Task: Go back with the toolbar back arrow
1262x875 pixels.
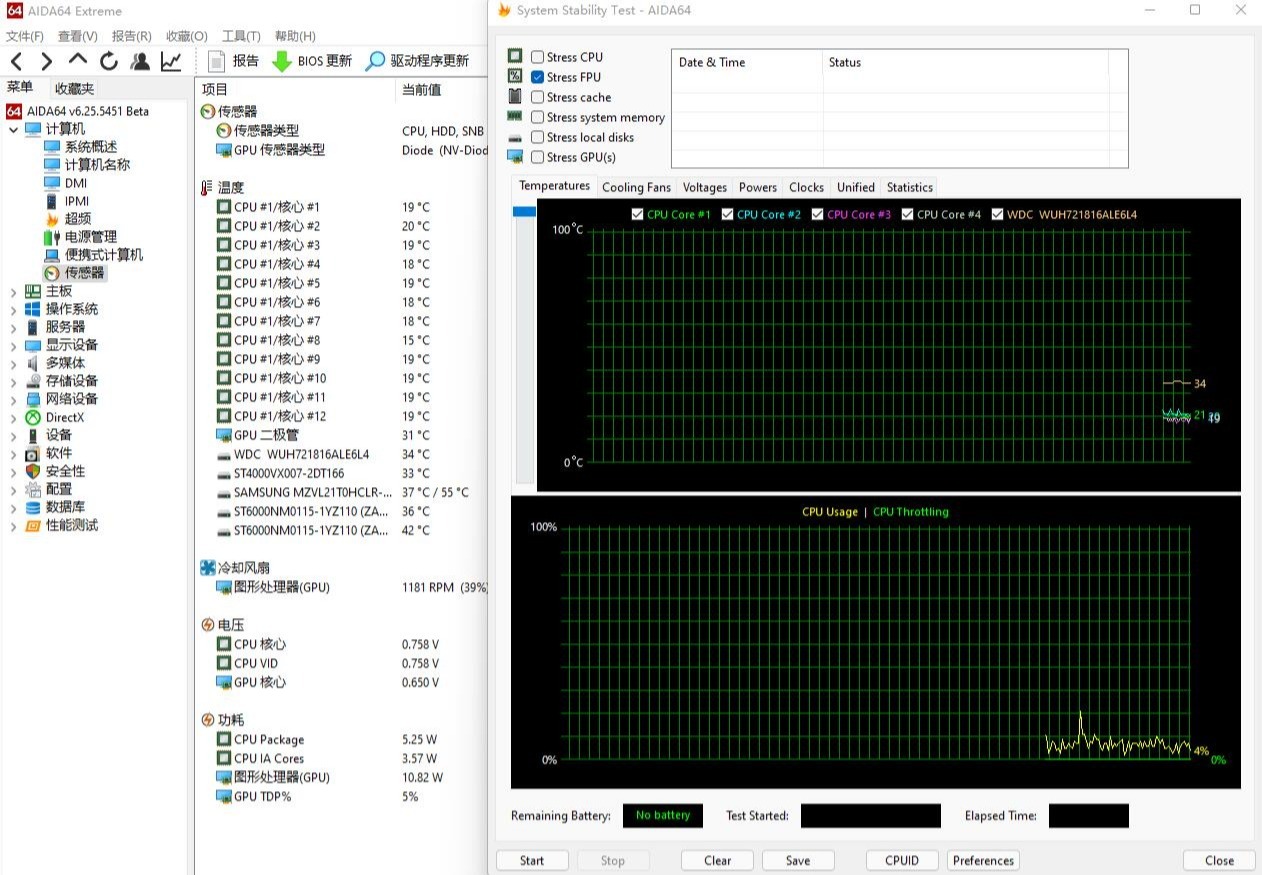Action: tap(16, 61)
